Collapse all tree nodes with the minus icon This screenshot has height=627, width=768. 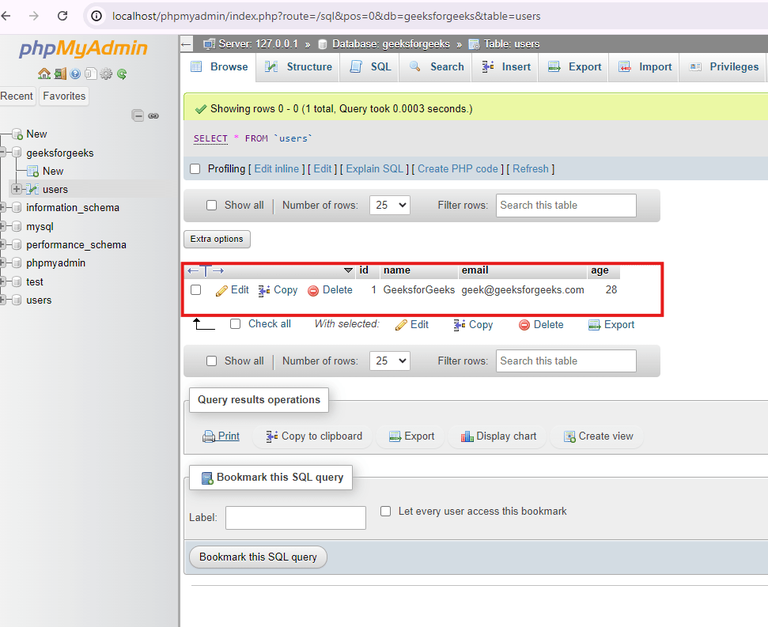[x=138, y=116]
